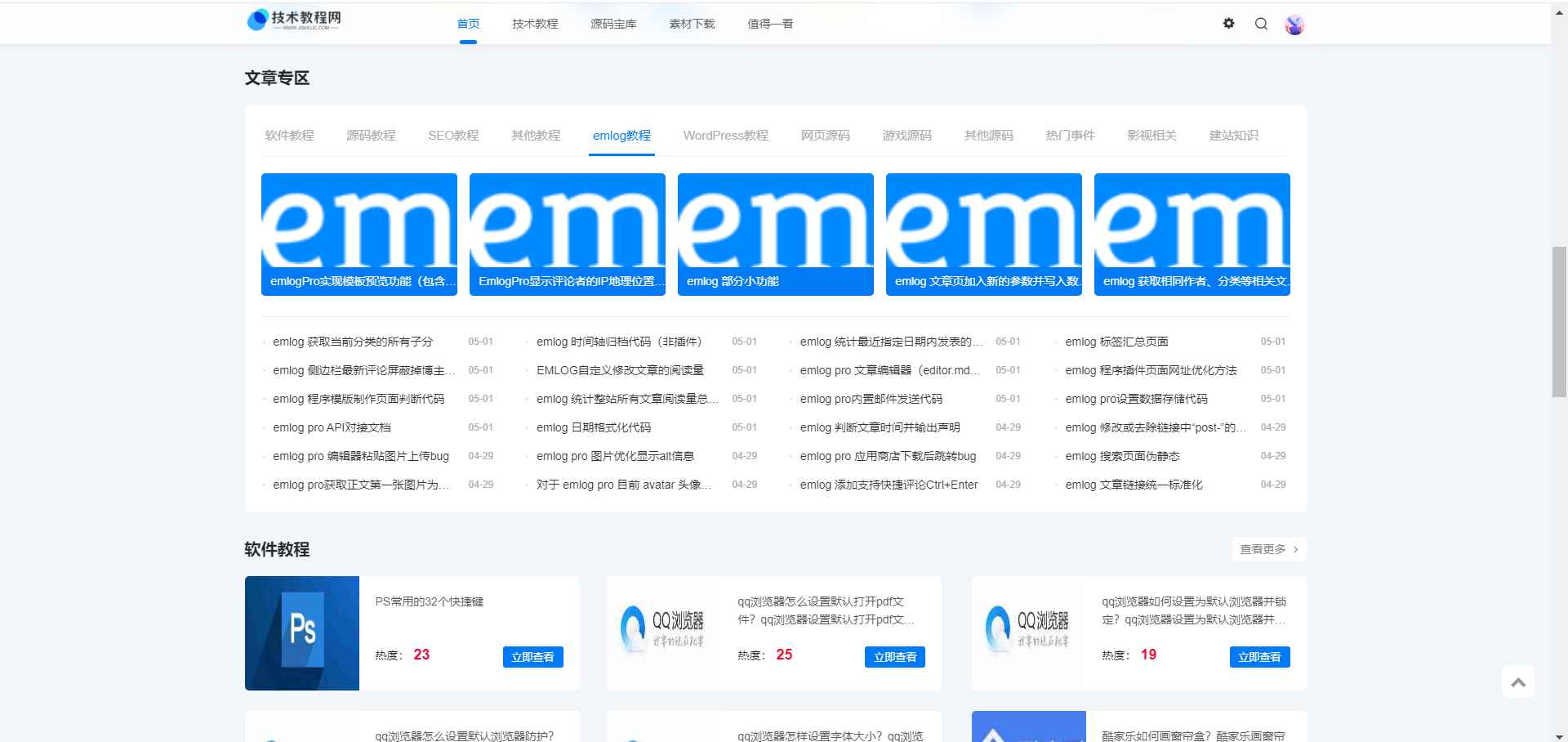Image resolution: width=1568 pixels, height=742 pixels.
Task: Open article emlog pro内置邮件发送代码
Action: point(871,399)
